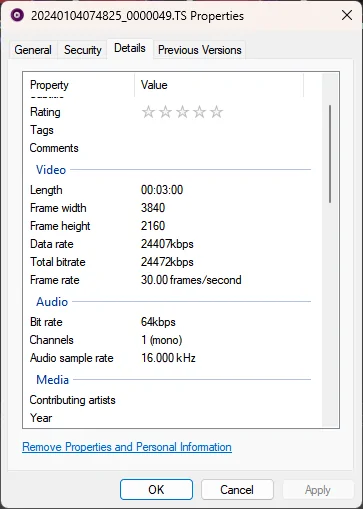Viewport: 363px width, 509px height.
Task: Select the Data rate value 24407kbps
Action: 167,244
